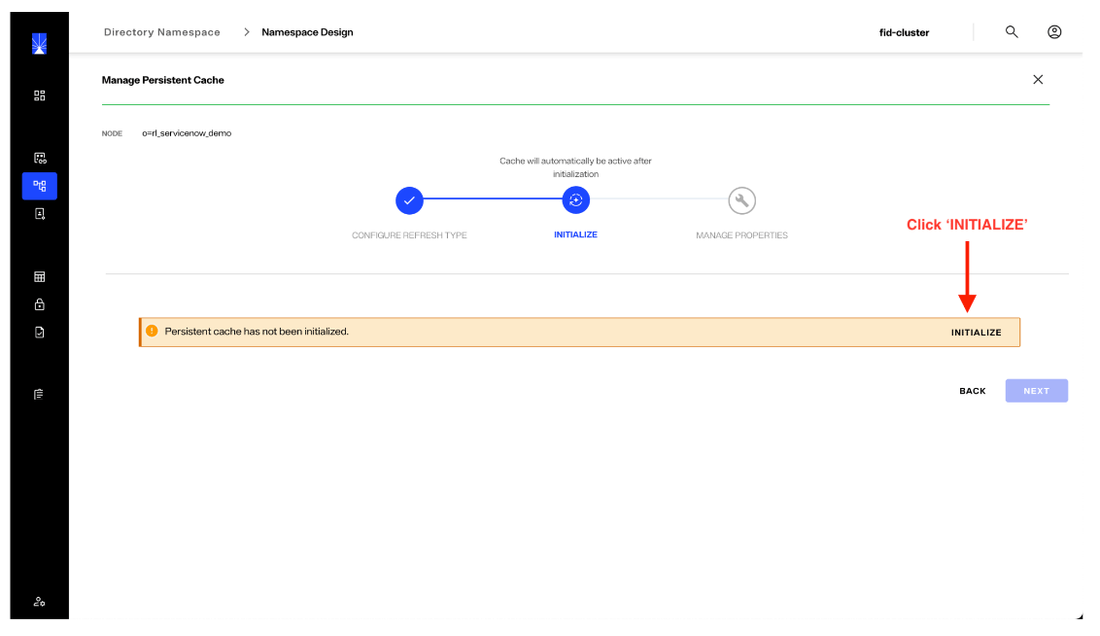
Task: Open the dashboard grid icon in sidebar
Action: point(39,95)
